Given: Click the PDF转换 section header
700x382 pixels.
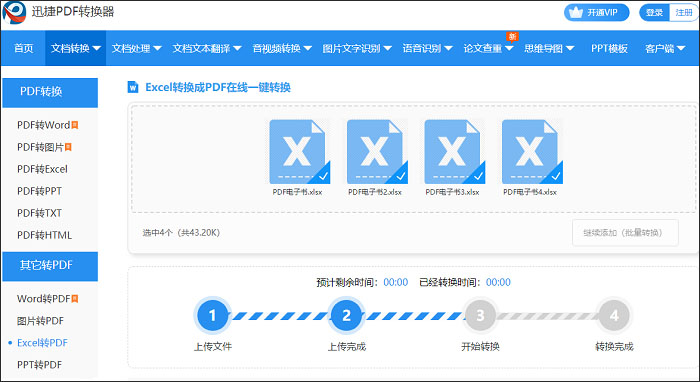Looking at the screenshot, I should (50, 92).
